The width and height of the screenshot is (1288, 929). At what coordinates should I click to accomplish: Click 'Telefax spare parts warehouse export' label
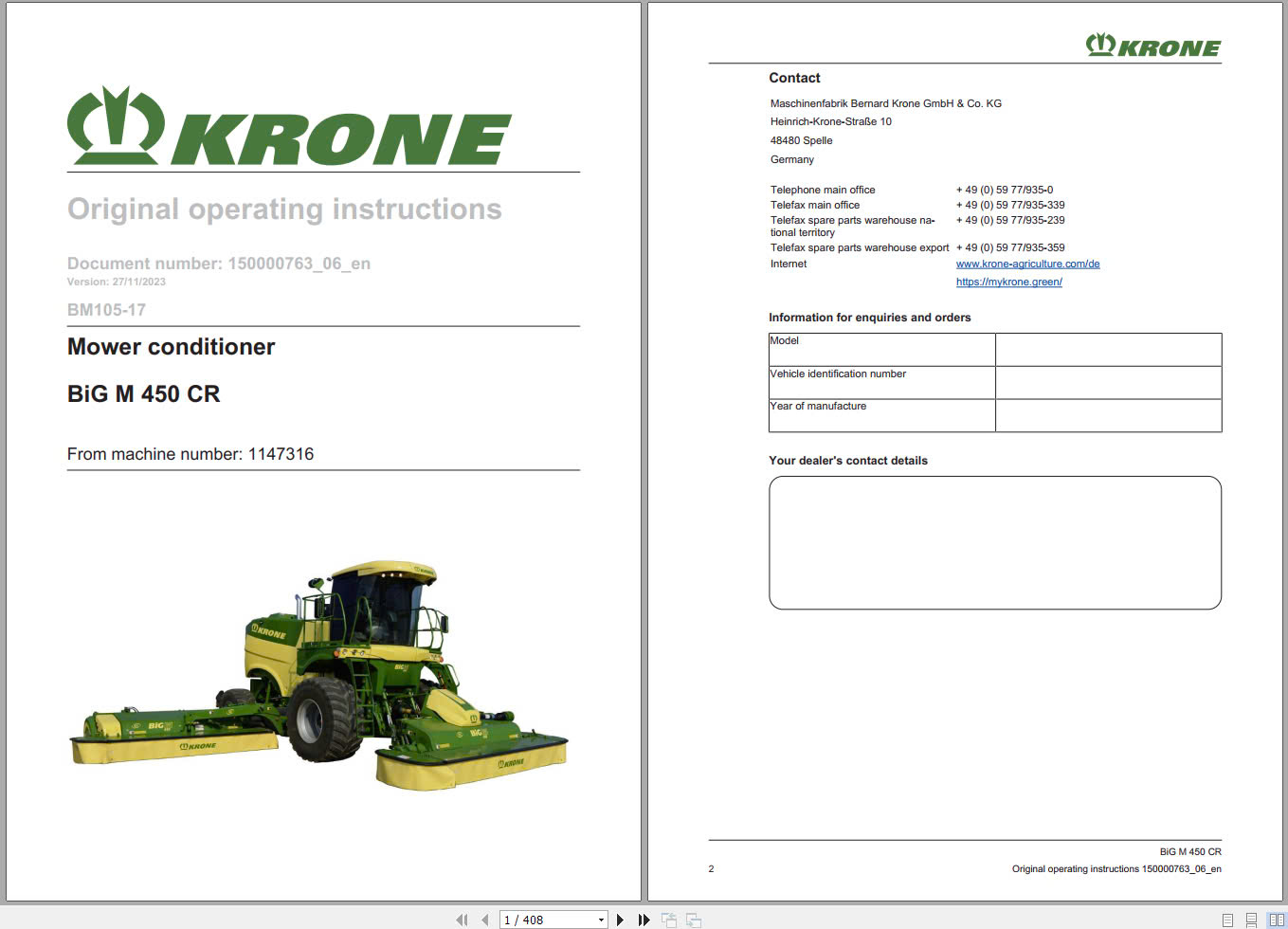tap(860, 247)
